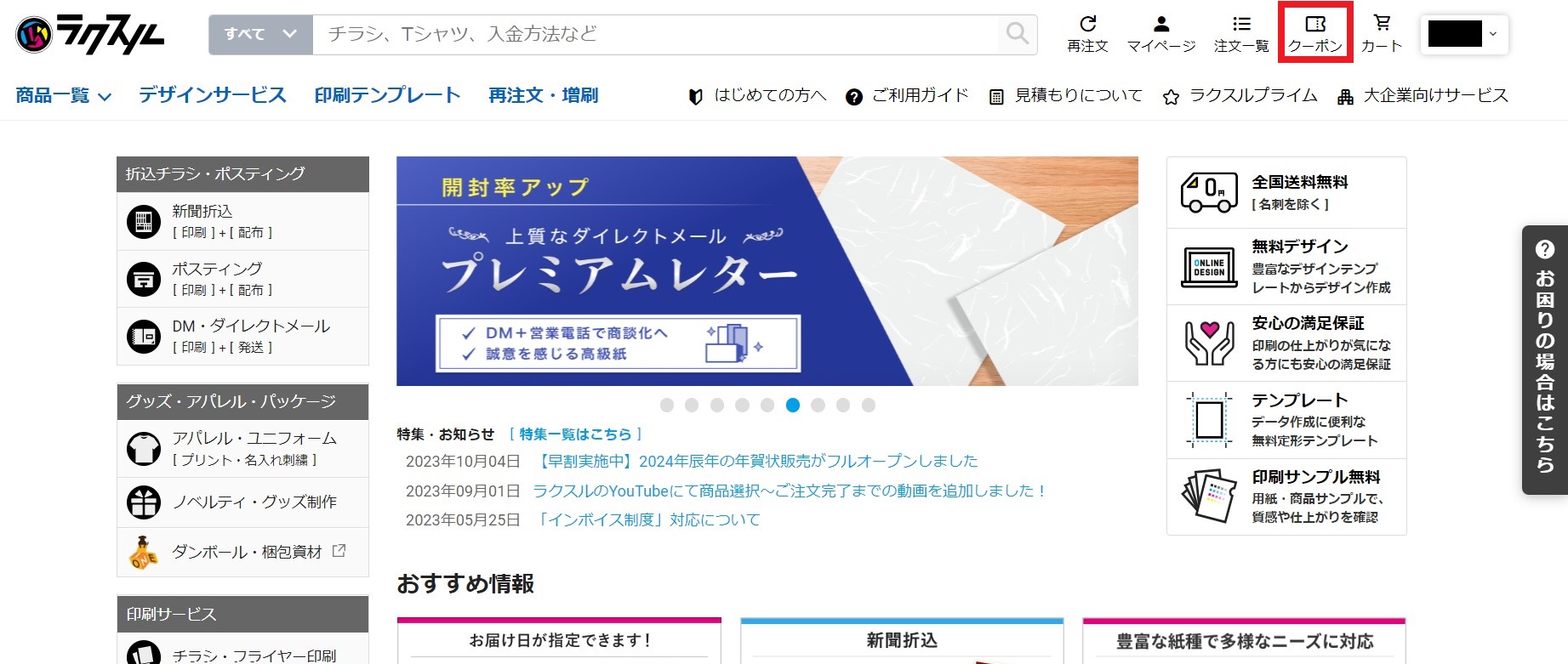Open 大企業向けサービス link

click(x=1436, y=95)
